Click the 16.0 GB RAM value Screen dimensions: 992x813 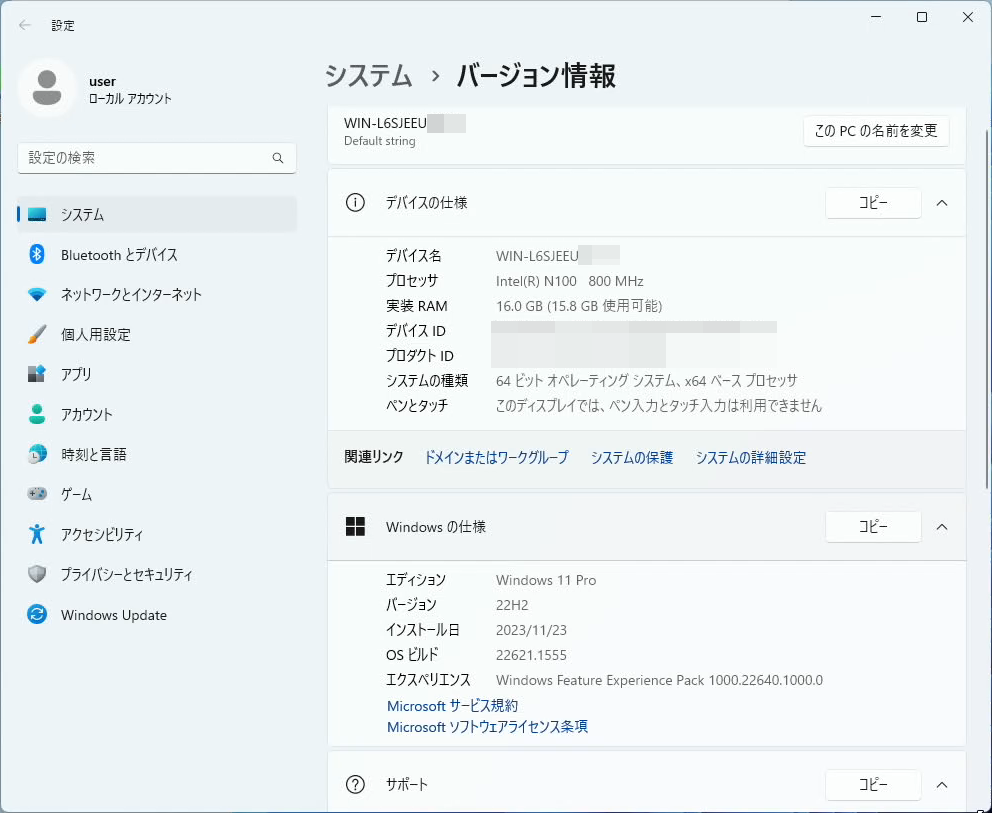coord(579,306)
